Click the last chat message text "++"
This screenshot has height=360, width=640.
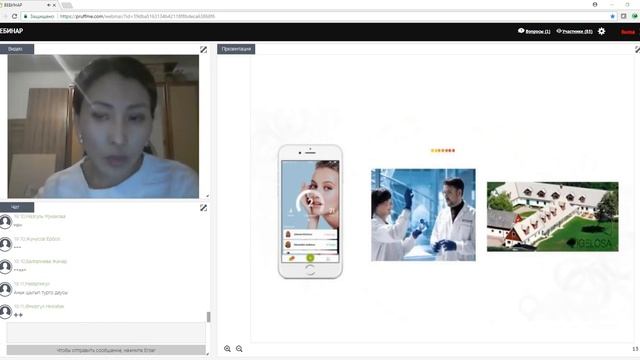[x=18, y=315]
